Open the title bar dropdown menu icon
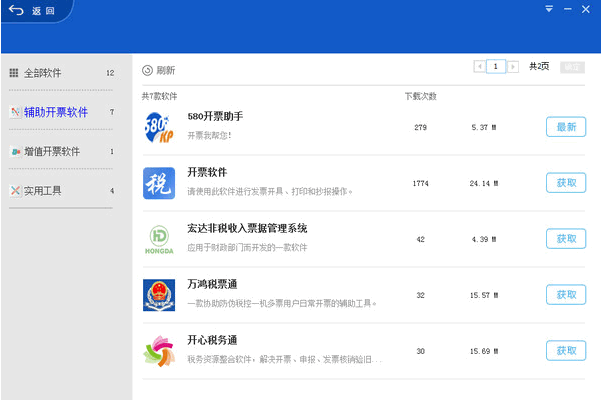The width and height of the screenshot is (602, 401). coord(549,9)
